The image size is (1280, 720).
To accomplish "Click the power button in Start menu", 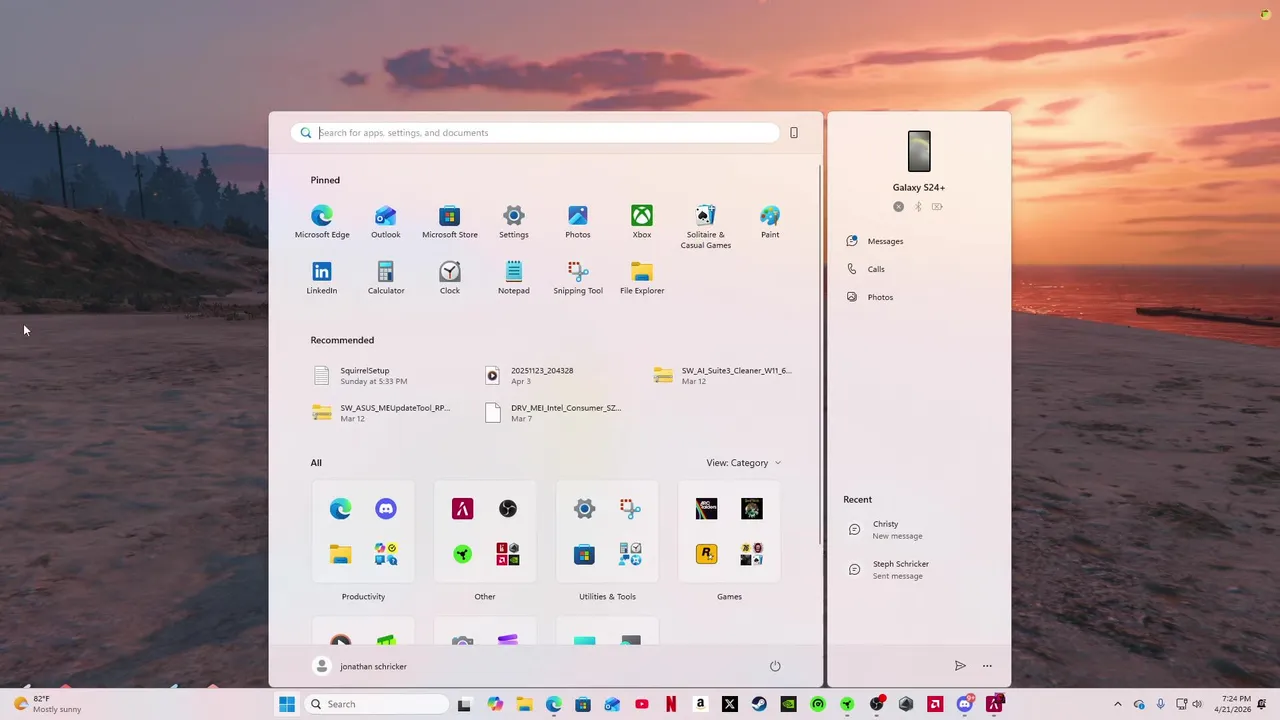I will [775, 666].
